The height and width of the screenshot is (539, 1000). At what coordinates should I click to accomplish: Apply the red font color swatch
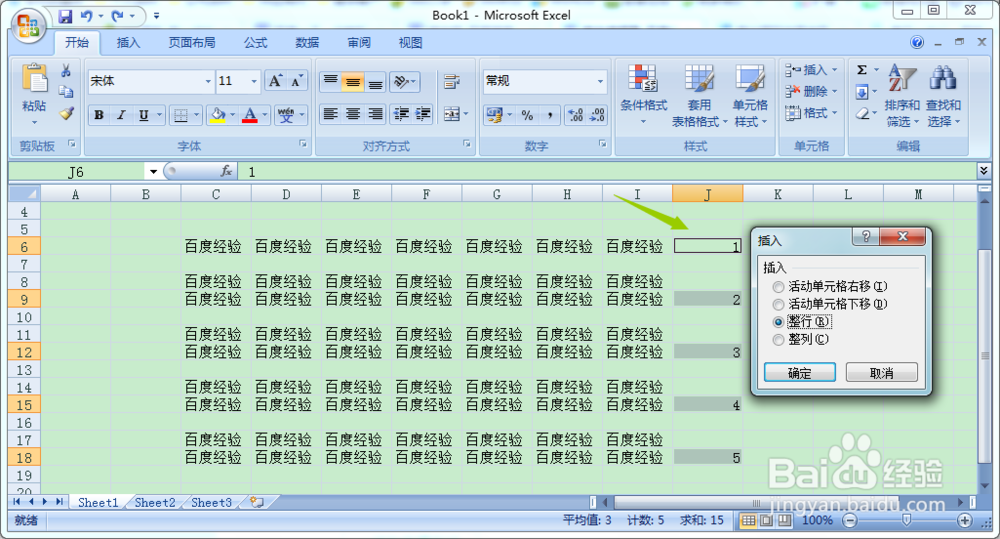pos(250,115)
